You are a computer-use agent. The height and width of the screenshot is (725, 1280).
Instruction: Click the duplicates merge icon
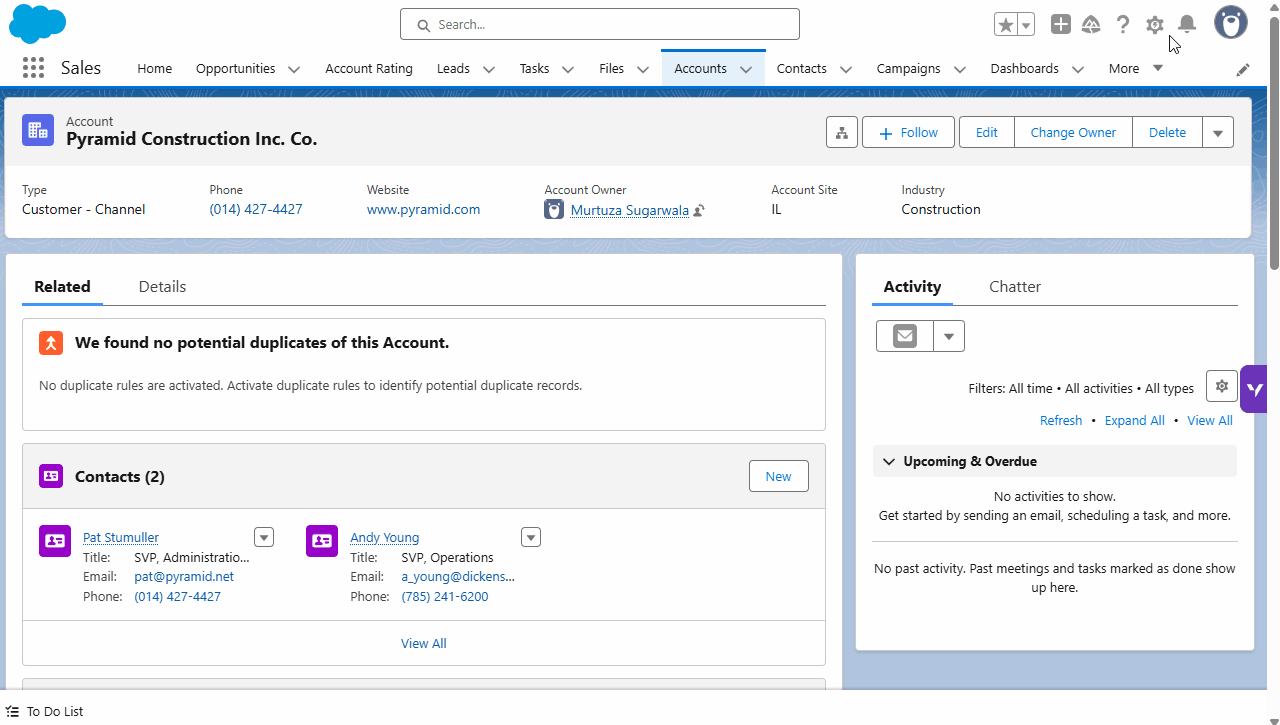tap(51, 343)
